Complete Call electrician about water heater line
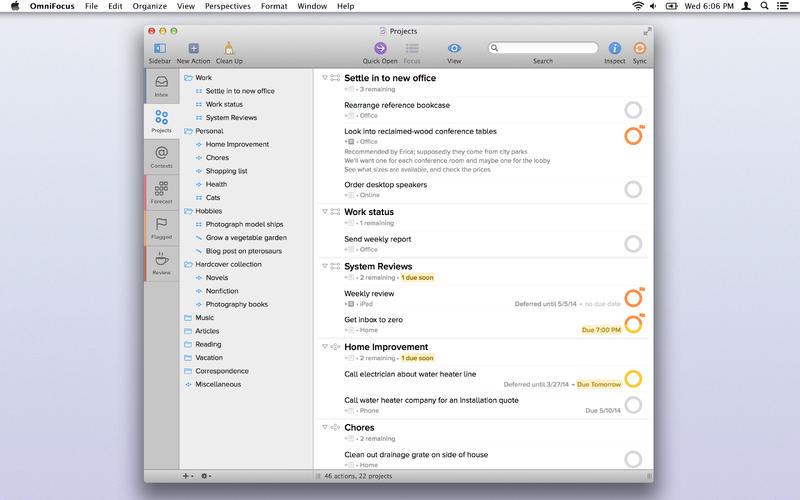 (633, 379)
